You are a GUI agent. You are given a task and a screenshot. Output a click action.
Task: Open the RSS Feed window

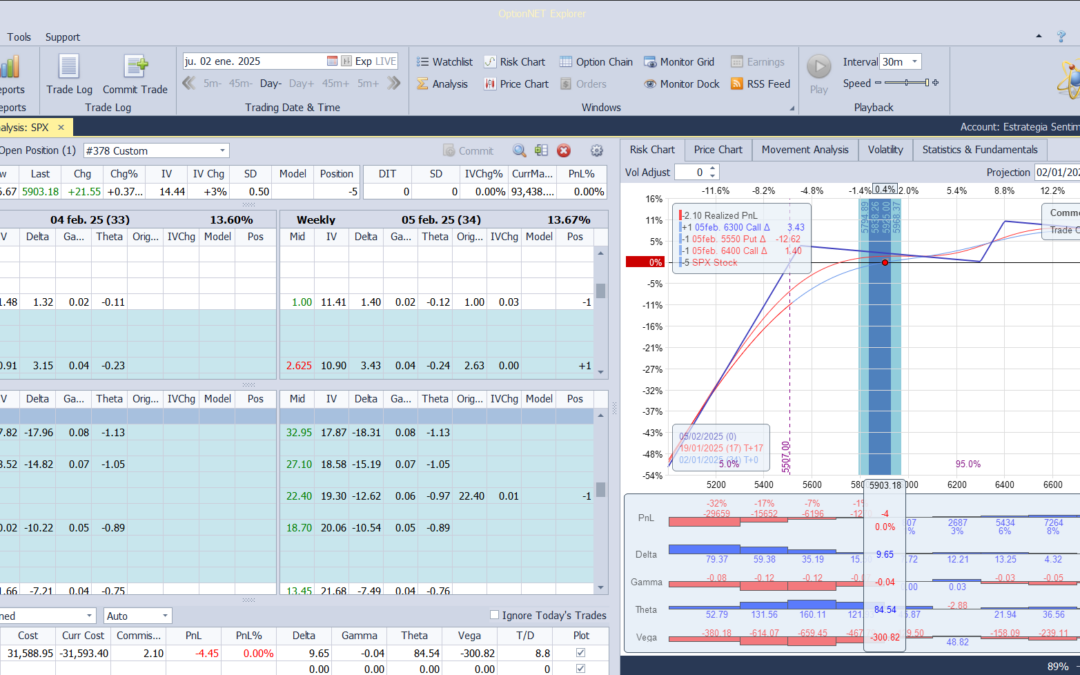tap(760, 84)
